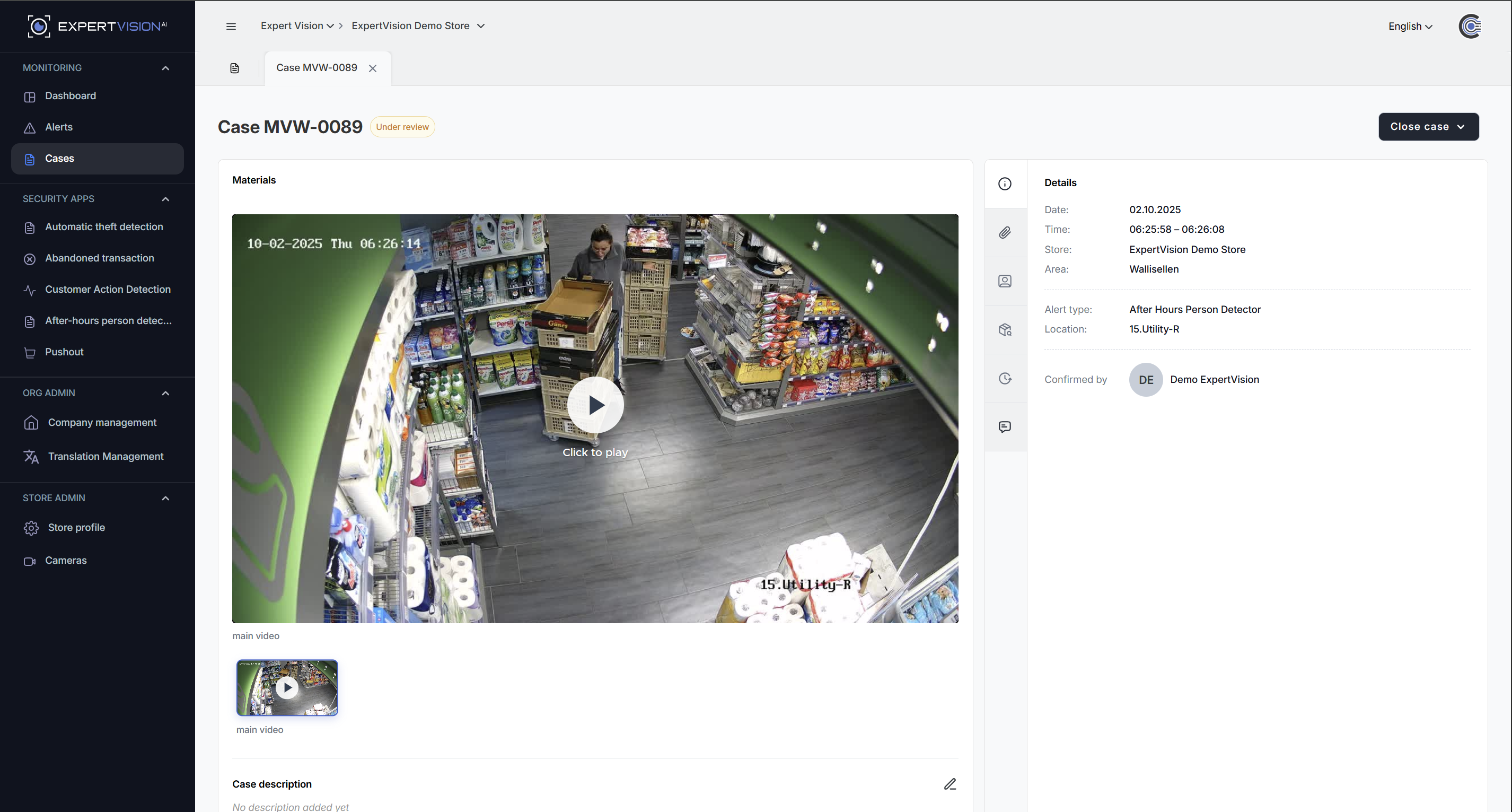Go to Alerts in sidebar
The image size is (1512, 812).
click(x=59, y=127)
